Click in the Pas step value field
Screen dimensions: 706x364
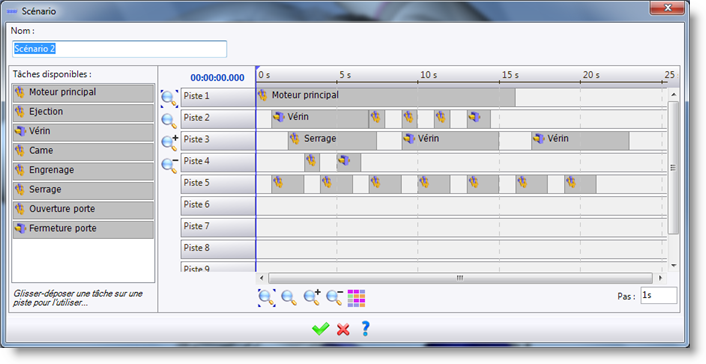tap(658, 296)
